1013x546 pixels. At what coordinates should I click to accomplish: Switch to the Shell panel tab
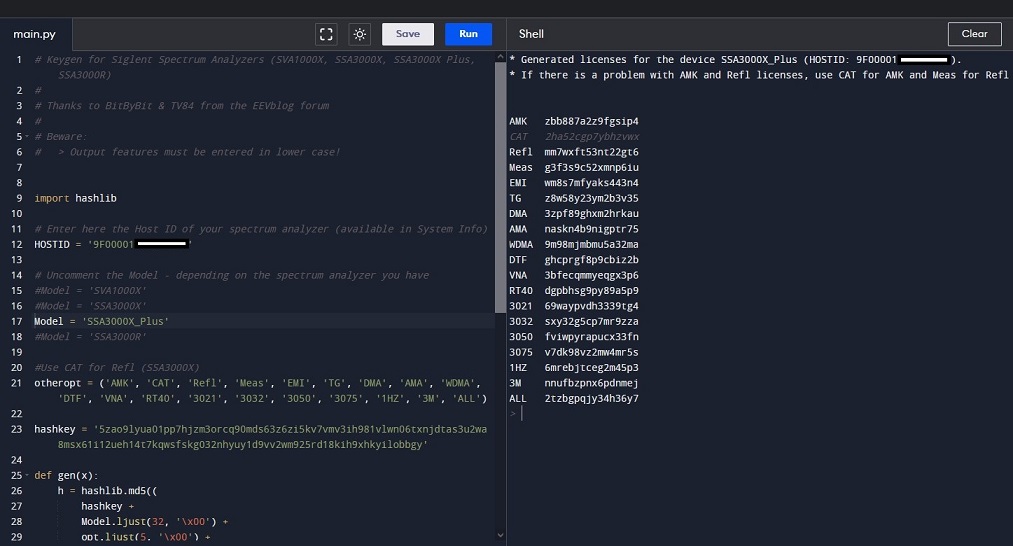tap(531, 34)
